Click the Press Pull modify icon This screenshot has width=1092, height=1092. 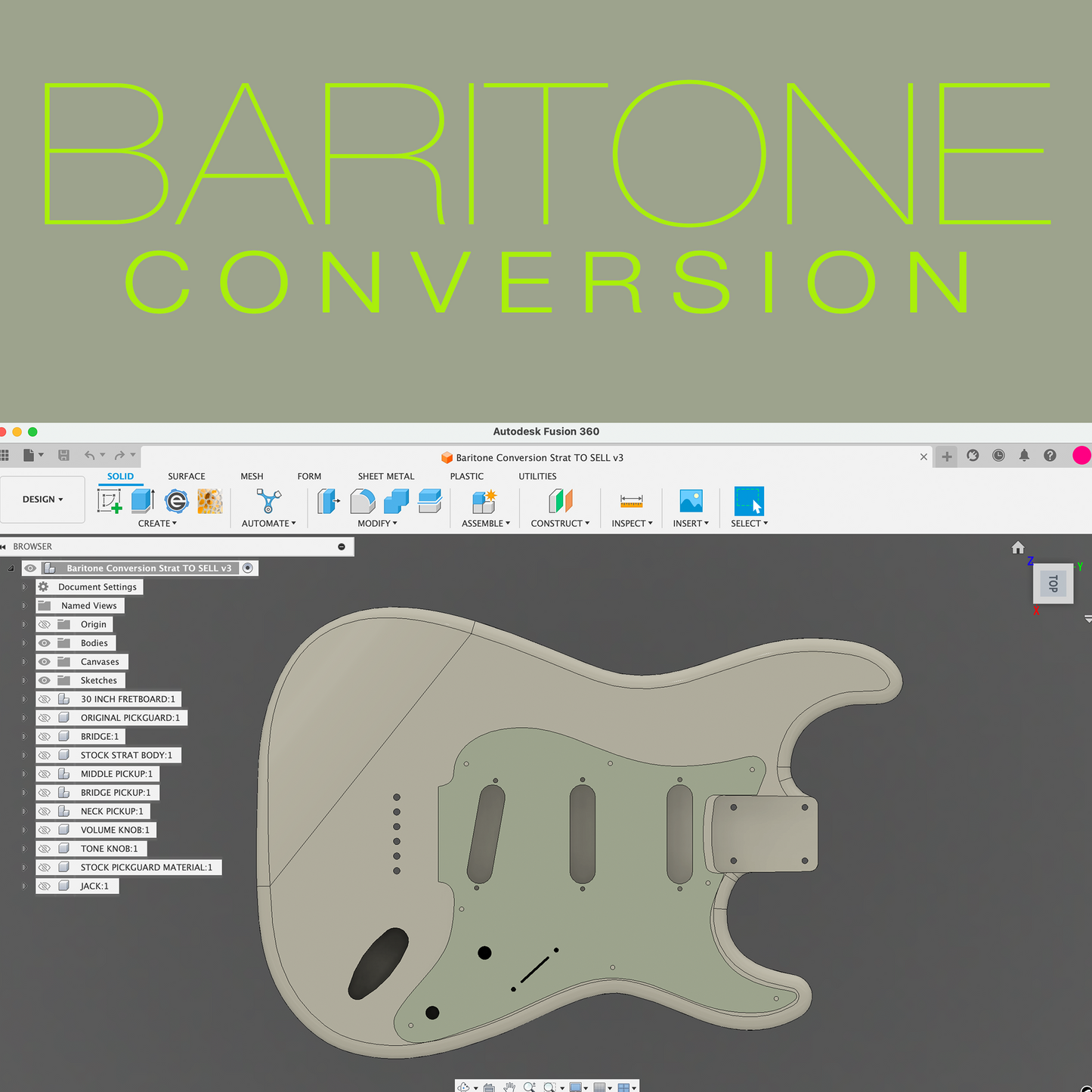[x=329, y=501]
